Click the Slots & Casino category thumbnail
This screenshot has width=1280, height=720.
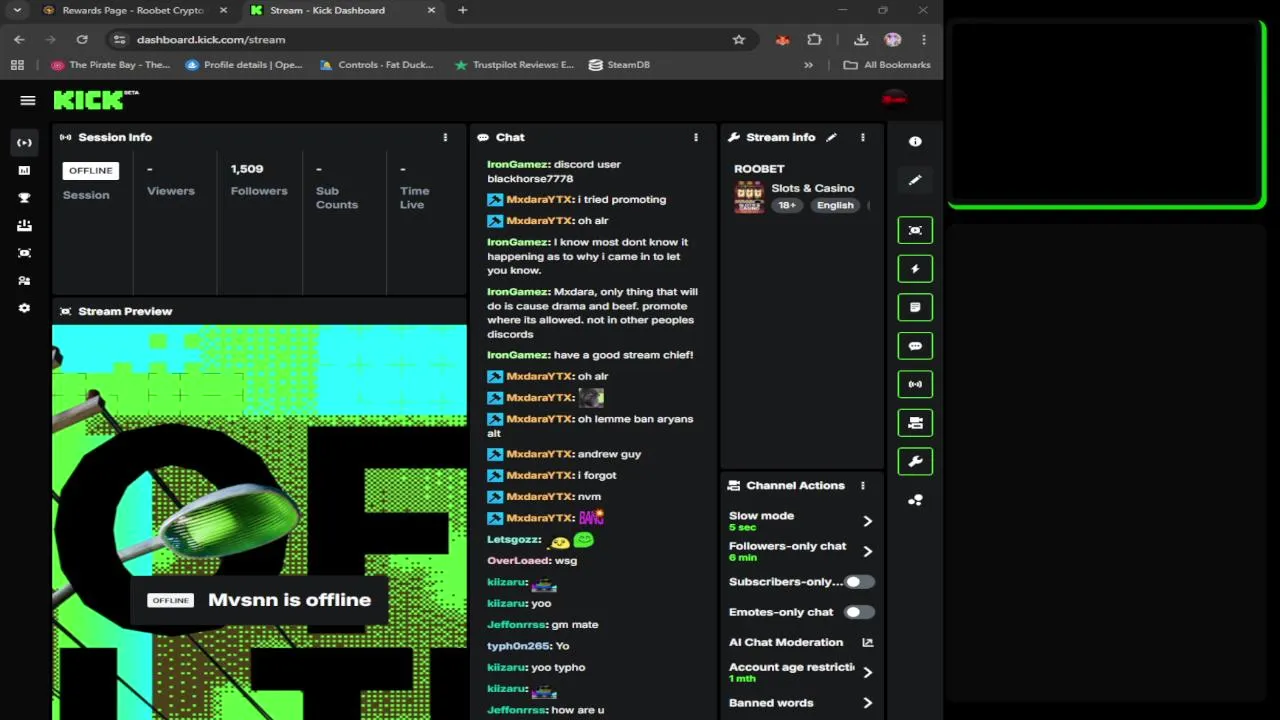(x=749, y=197)
